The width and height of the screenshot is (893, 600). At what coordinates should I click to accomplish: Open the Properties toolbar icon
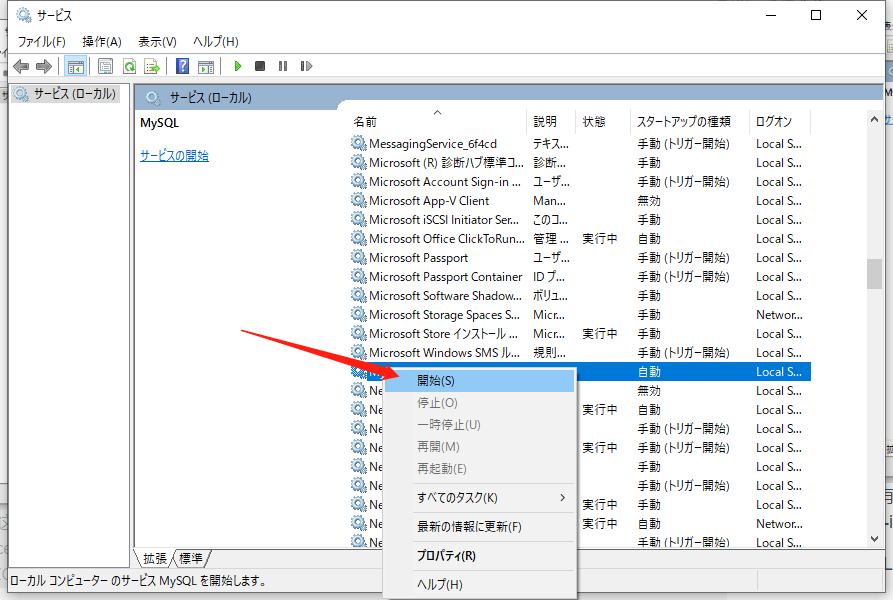pyautogui.click(x=105, y=67)
